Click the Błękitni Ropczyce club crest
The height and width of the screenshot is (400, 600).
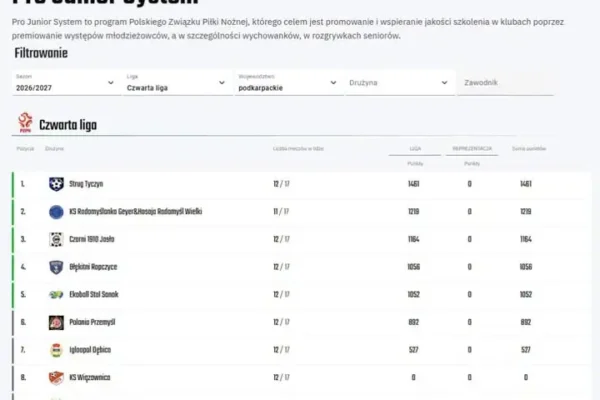click(x=56, y=267)
